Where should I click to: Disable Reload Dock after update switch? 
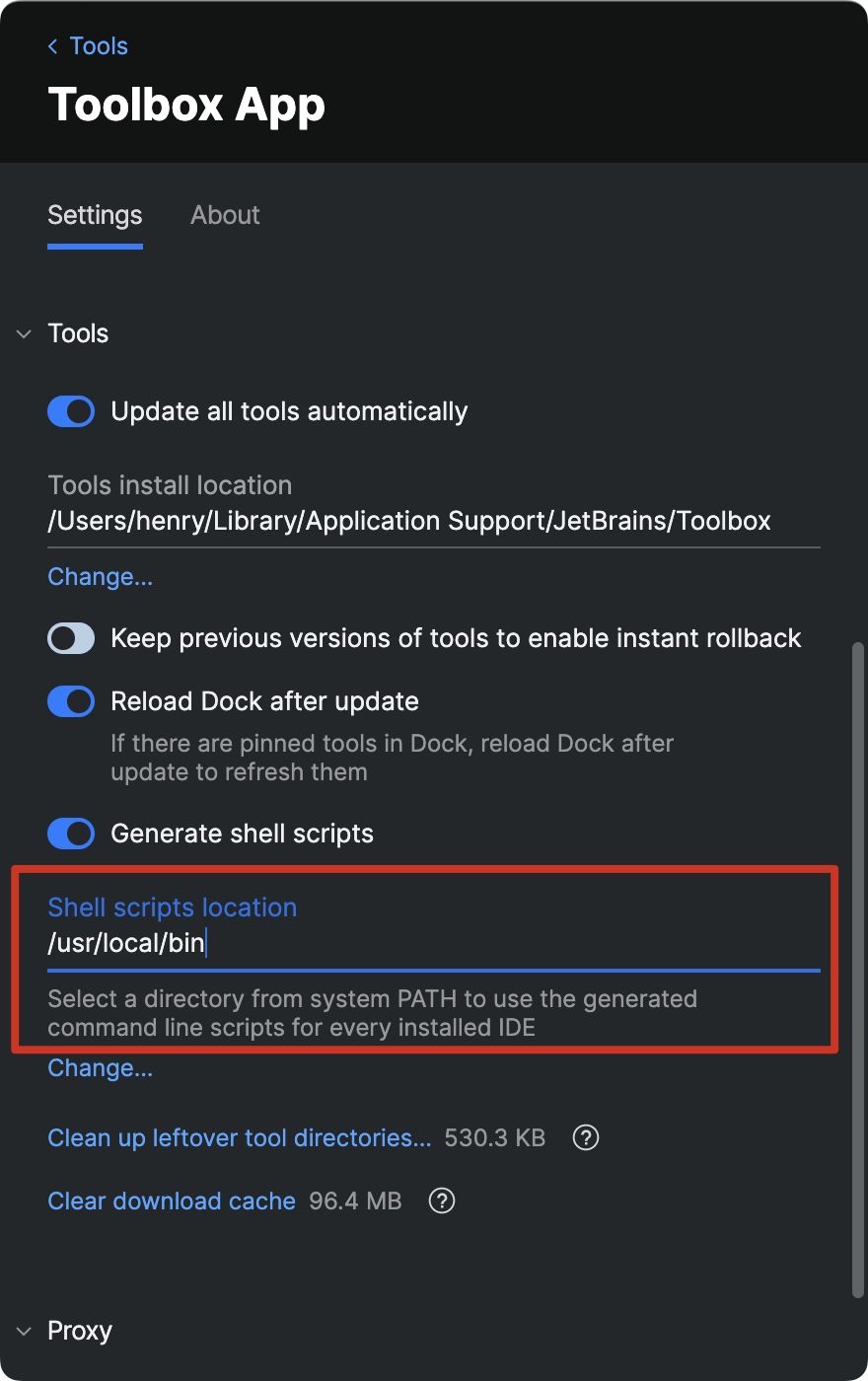71,701
